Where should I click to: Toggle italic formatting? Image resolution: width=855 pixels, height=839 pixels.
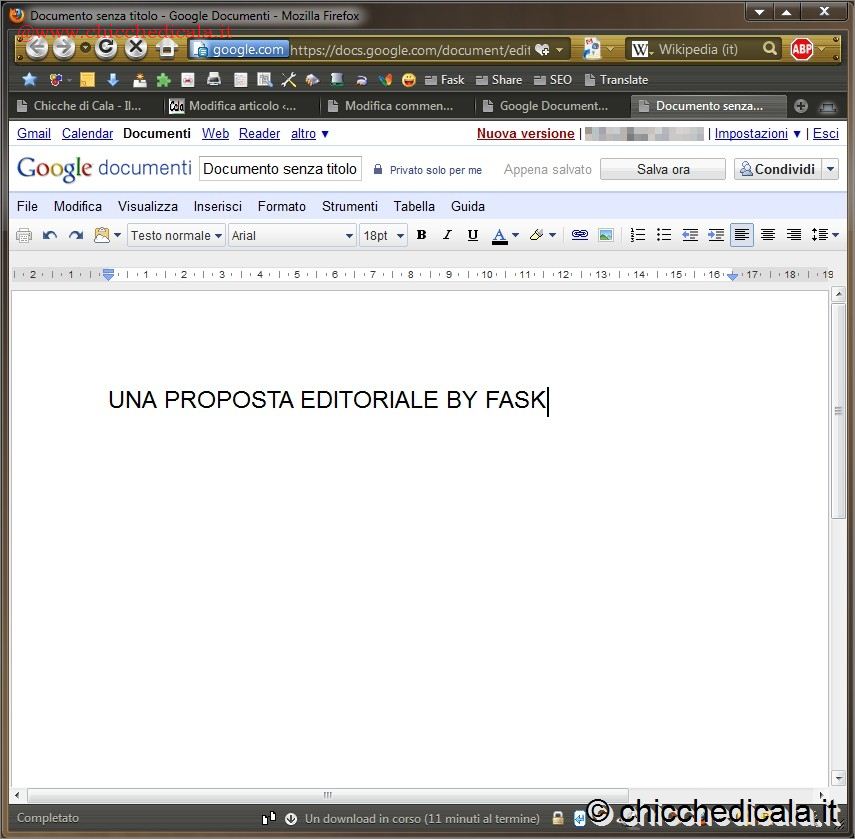click(447, 235)
